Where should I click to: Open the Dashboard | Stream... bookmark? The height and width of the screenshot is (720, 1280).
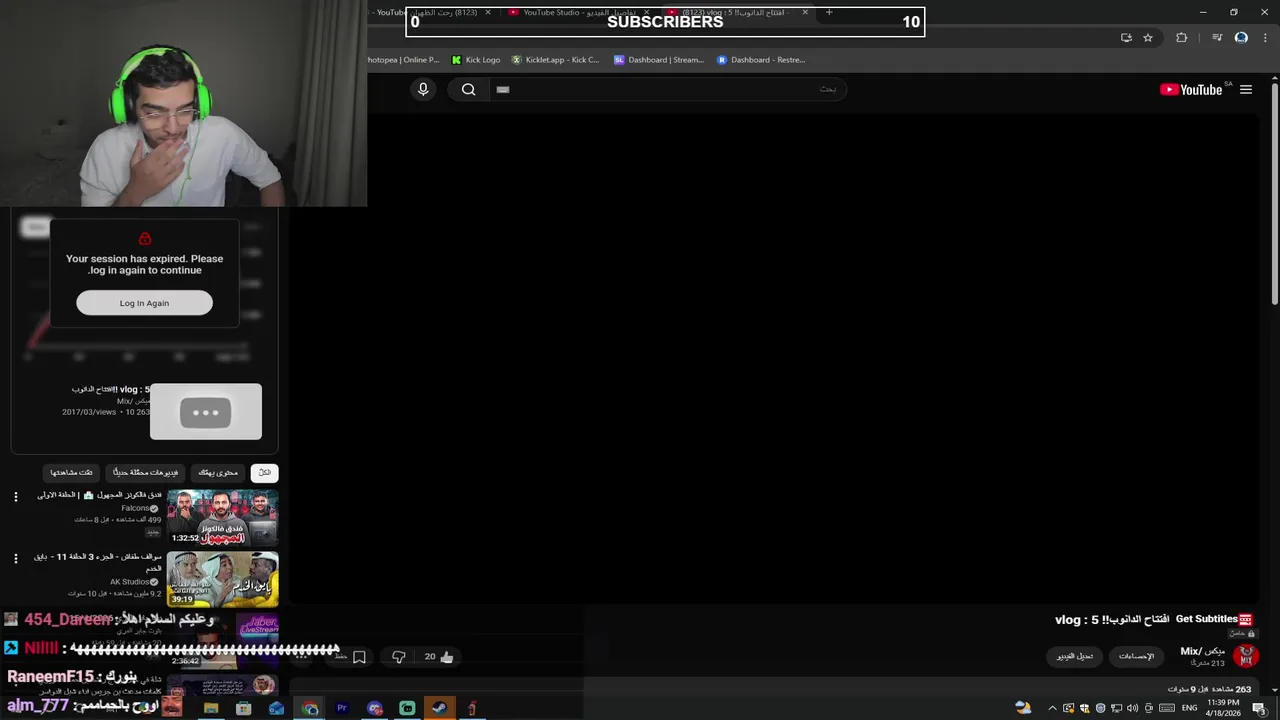pyautogui.click(x=659, y=60)
